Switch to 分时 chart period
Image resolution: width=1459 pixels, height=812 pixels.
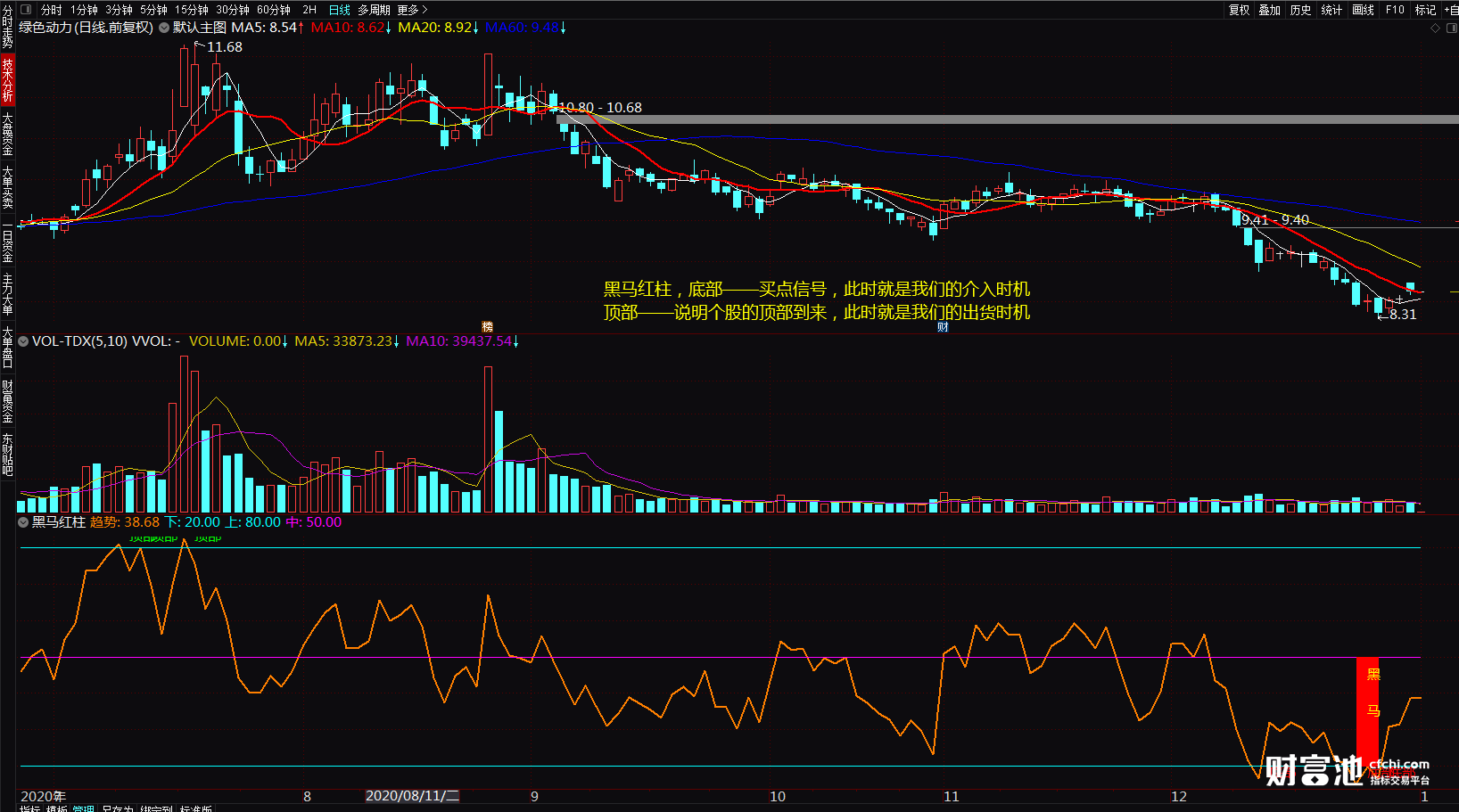tap(52, 10)
